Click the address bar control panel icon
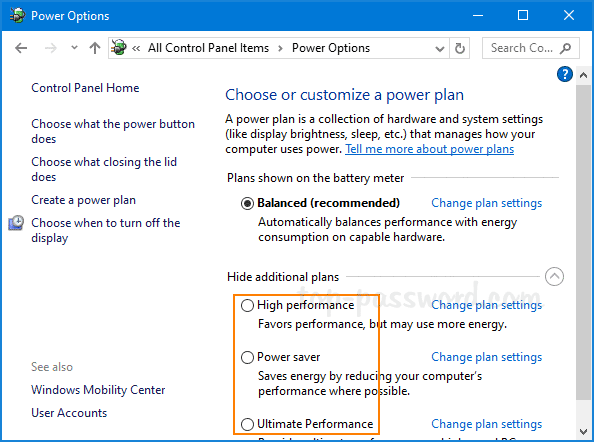594x442 pixels. click(119, 48)
